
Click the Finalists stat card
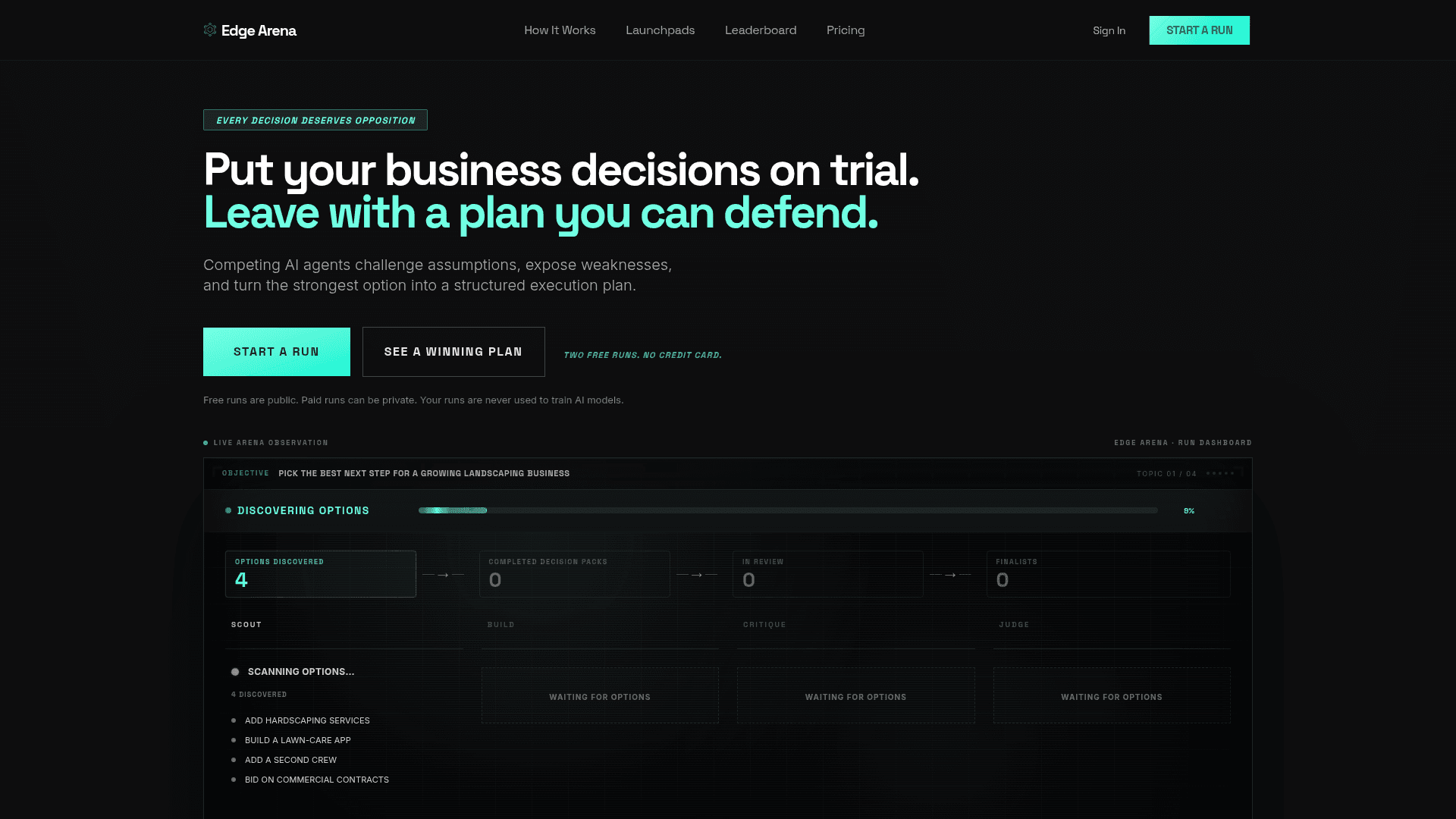pos(1108,574)
